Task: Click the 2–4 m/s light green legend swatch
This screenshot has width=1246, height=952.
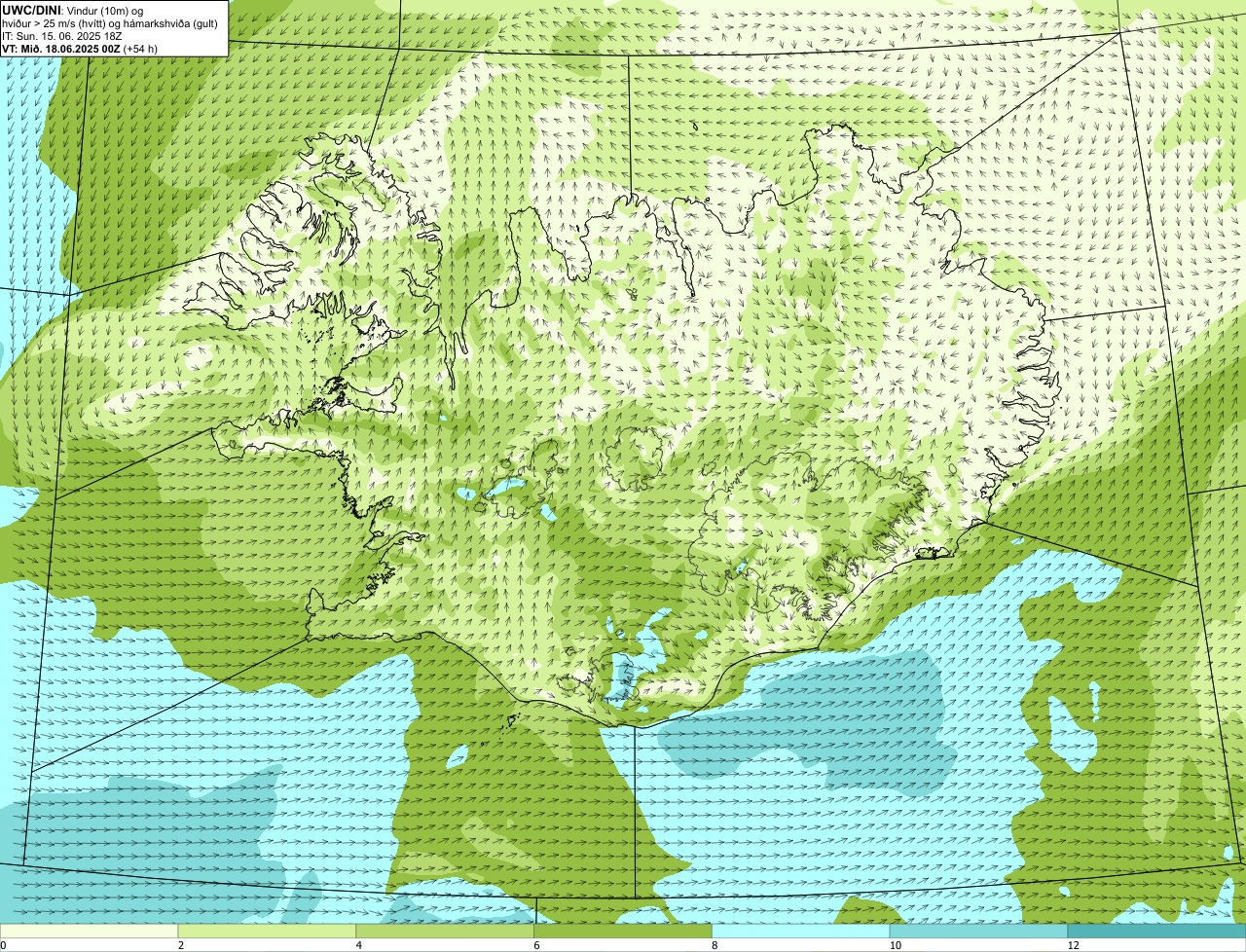Action: [267, 931]
